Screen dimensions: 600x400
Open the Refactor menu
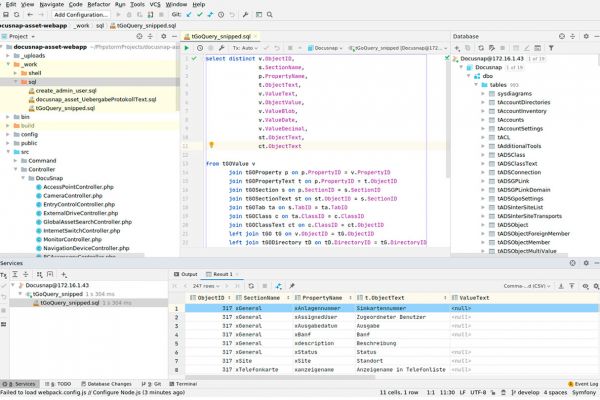100,4
